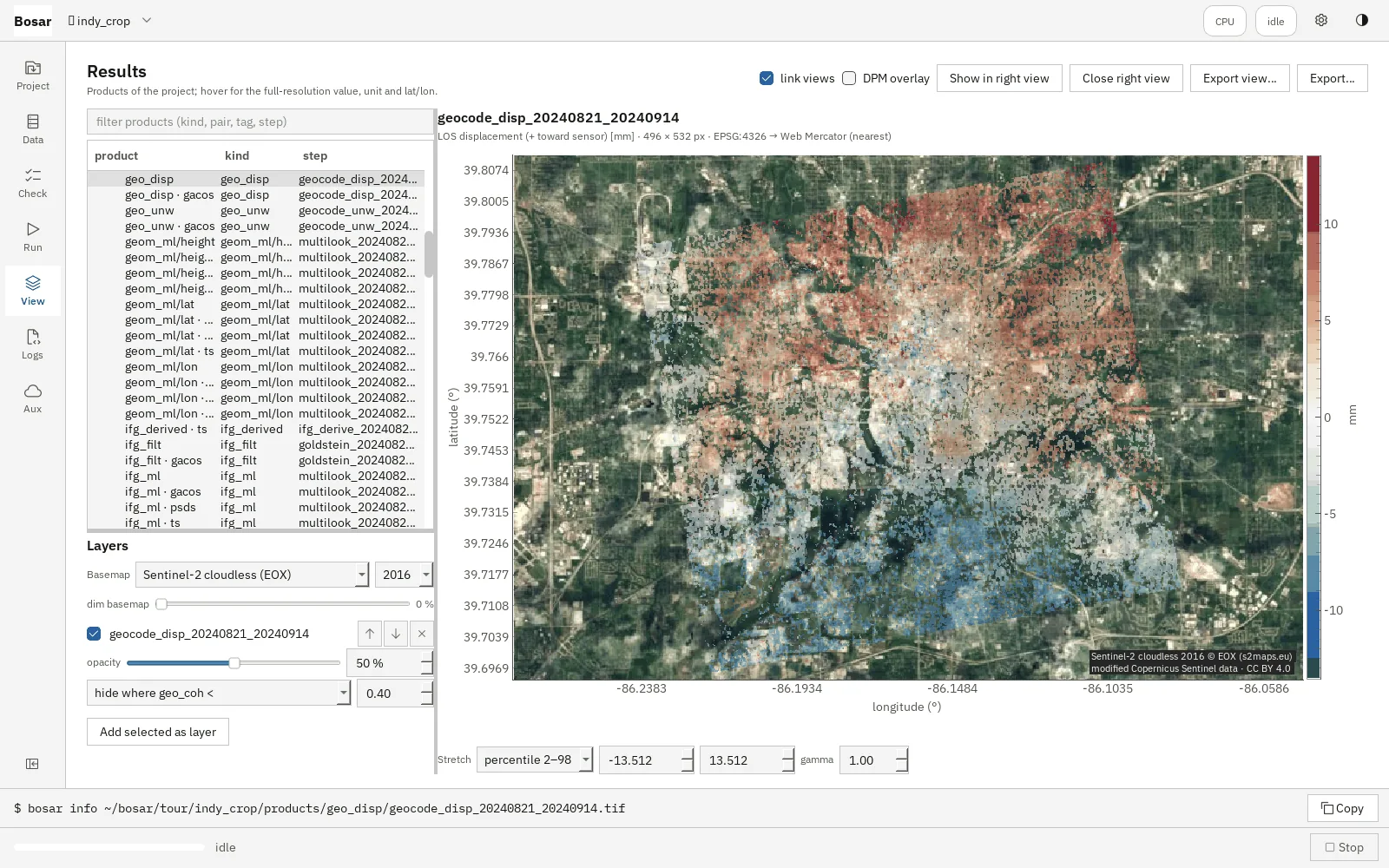The width and height of the screenshot is (1389, 868).
Task: Click the coherence threshold 0.40 field
Action: point(395,693)
